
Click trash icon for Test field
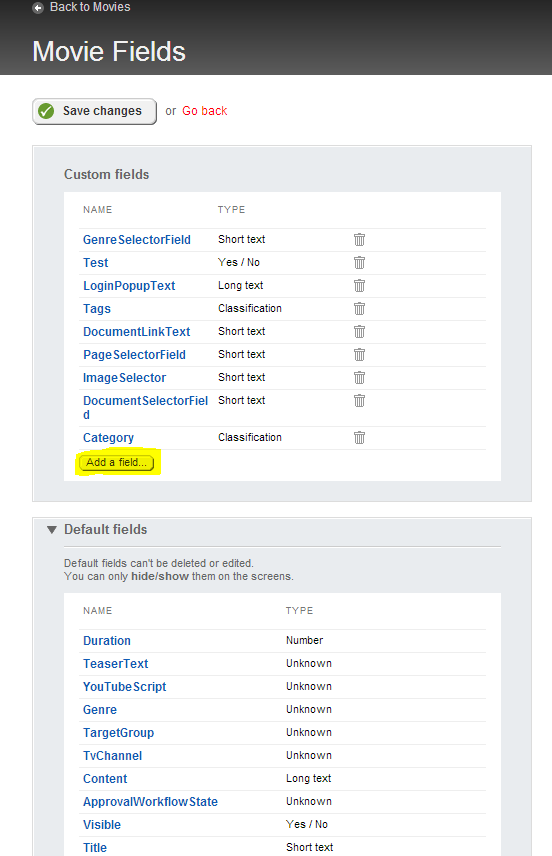click(359, 263)
